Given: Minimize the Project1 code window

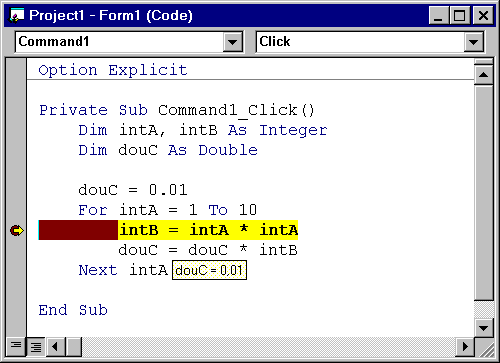Looking at the screenshot, I should tap(438, 15).
